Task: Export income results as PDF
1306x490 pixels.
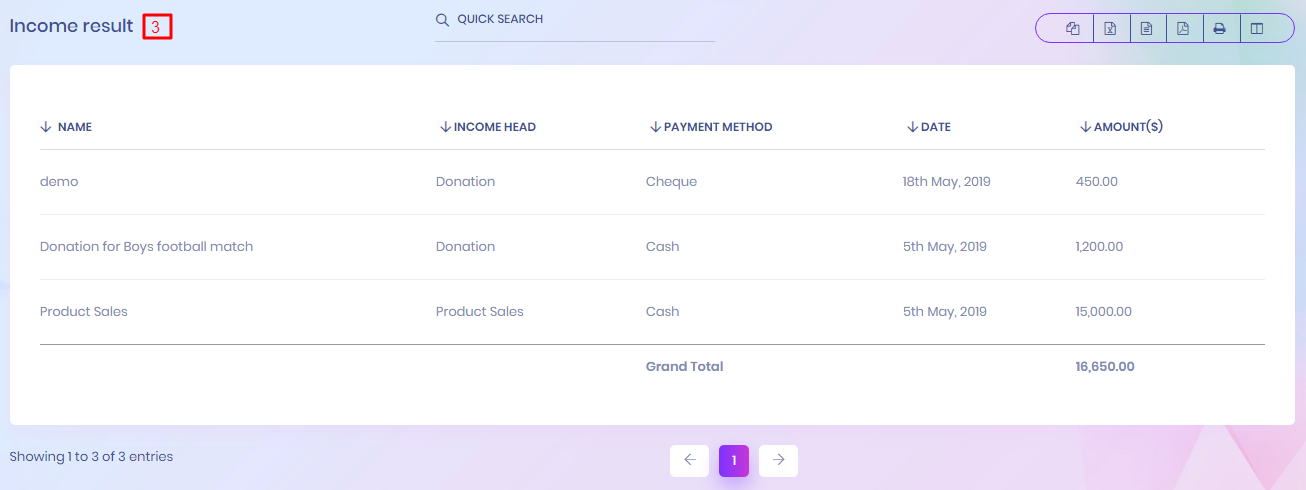Action: [1183, 28]
